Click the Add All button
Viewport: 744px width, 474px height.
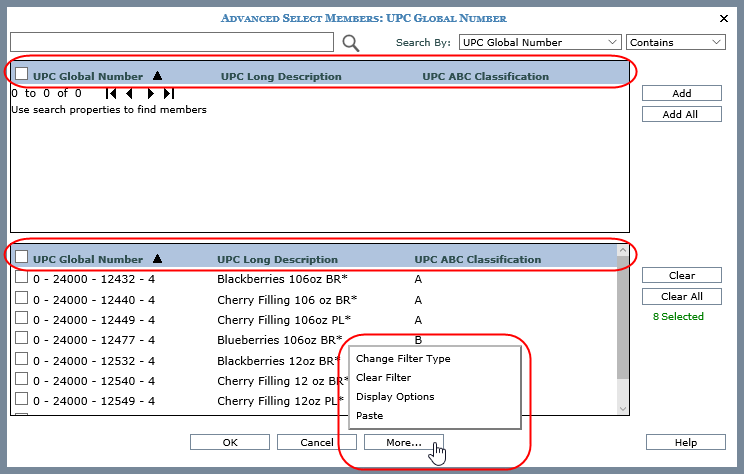click(x=682, y=114)
